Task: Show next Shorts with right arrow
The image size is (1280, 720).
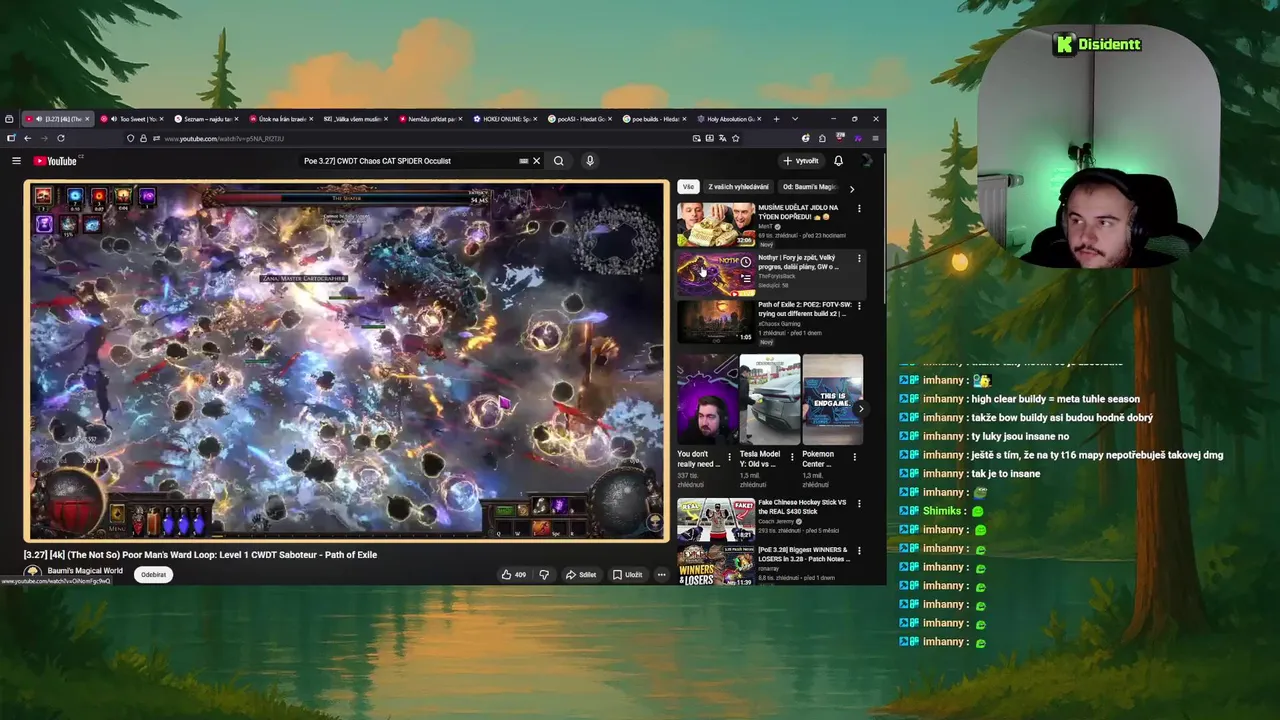Action: coord(860,408)
